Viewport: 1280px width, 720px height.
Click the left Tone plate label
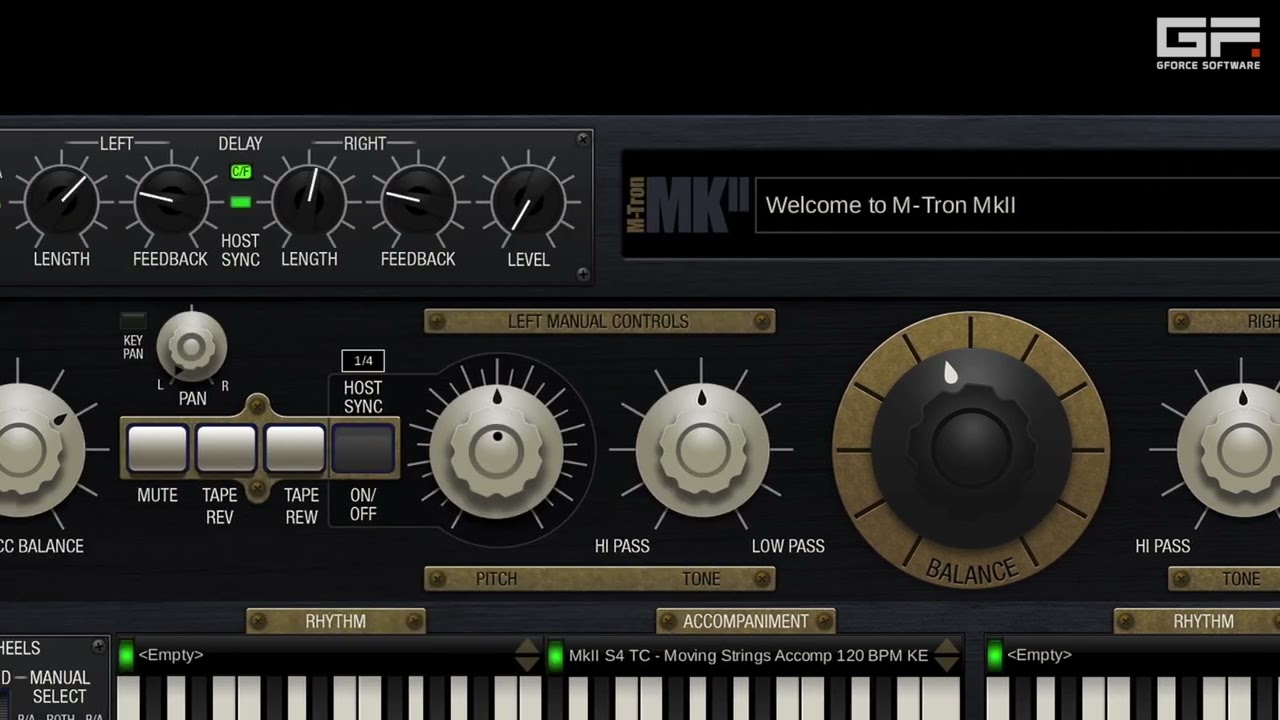pos(701,578)
